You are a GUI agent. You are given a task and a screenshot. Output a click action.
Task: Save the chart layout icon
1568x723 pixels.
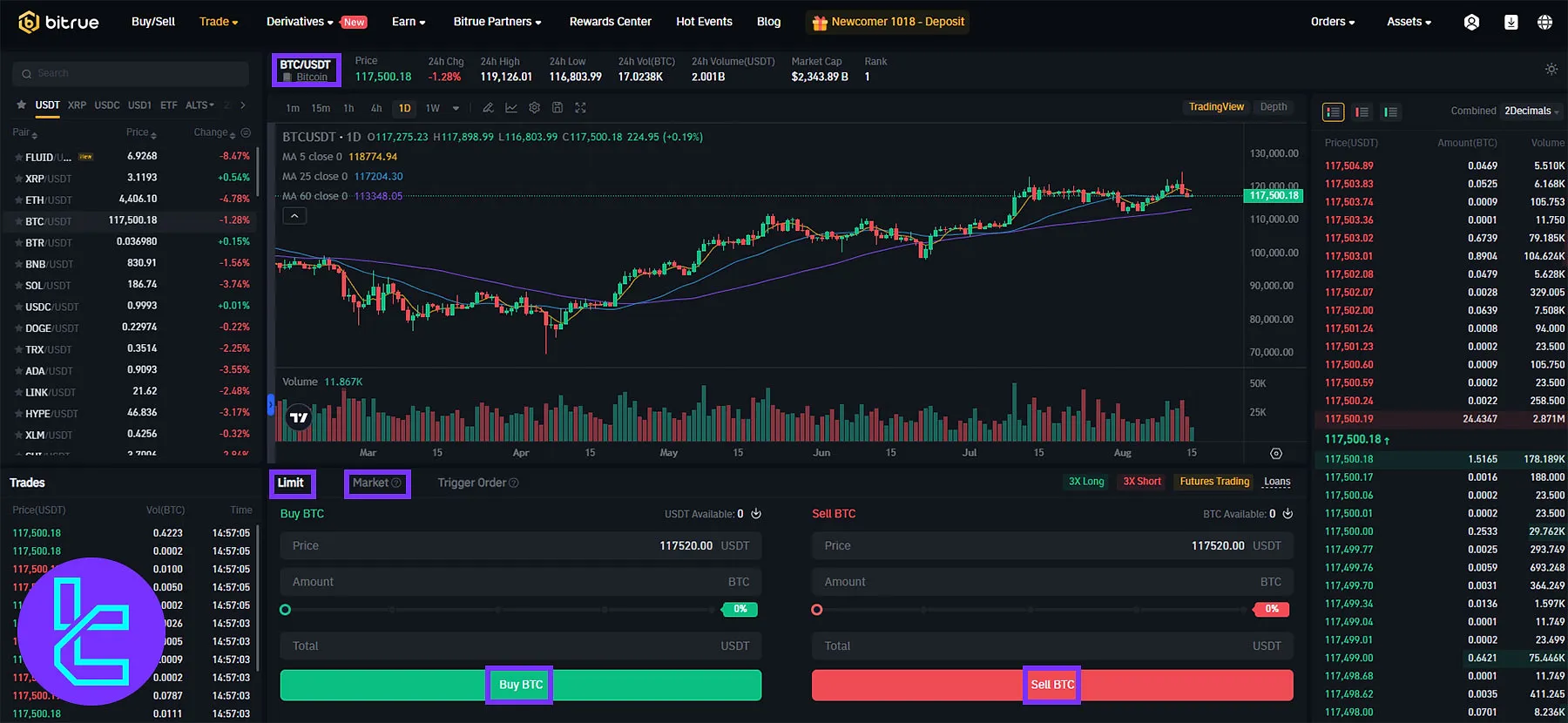(558, 108)
